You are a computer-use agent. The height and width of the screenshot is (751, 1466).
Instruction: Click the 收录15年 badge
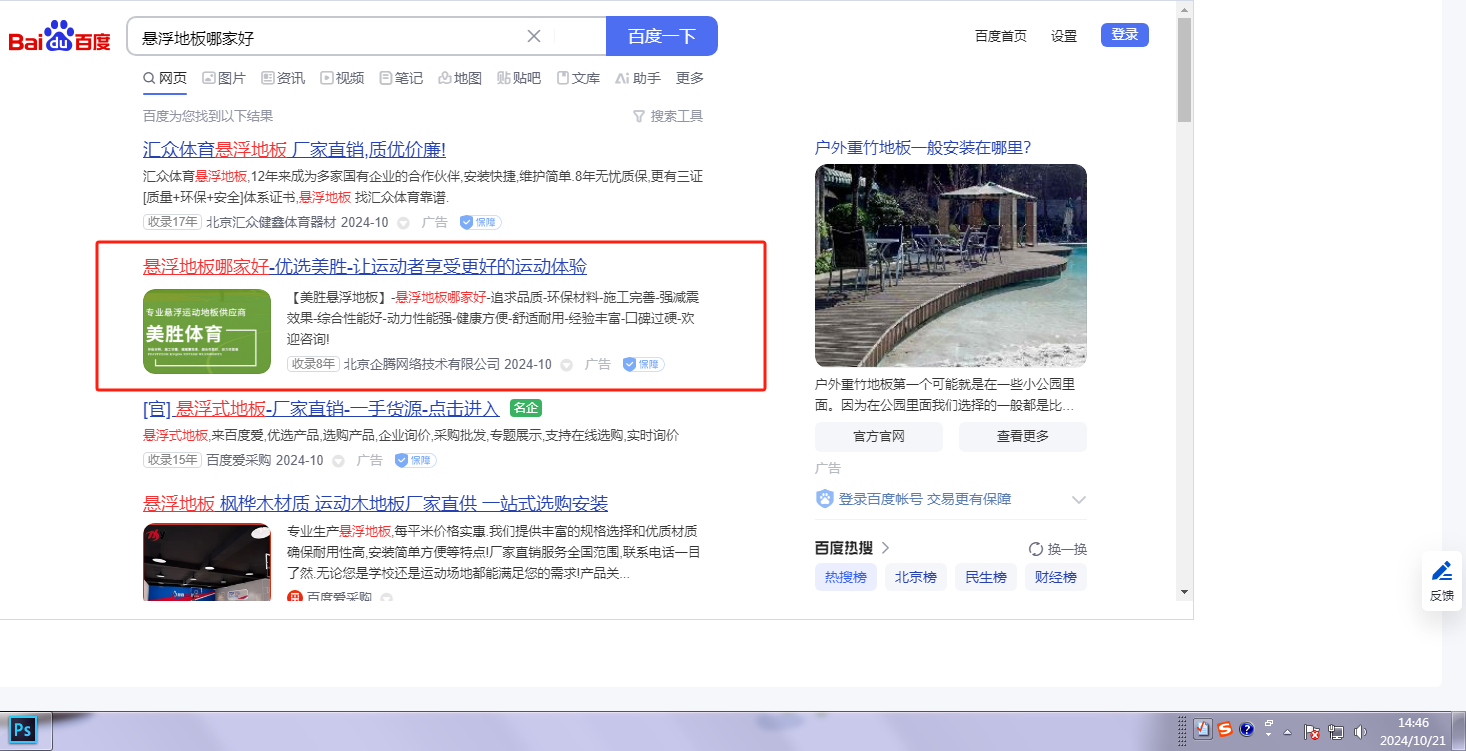pyautogui.click(x=173, y=460)
